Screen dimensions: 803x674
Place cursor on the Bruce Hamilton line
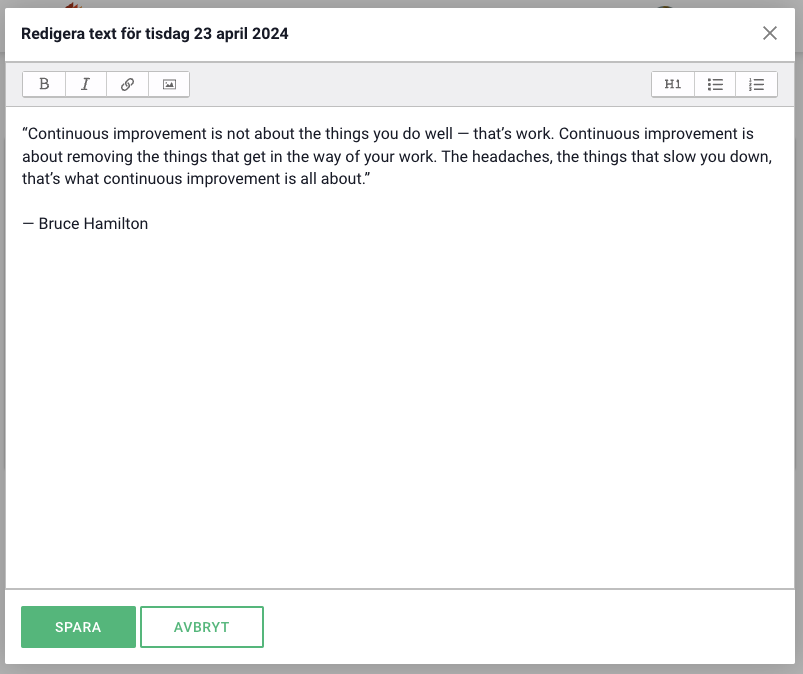pos(85,224)
